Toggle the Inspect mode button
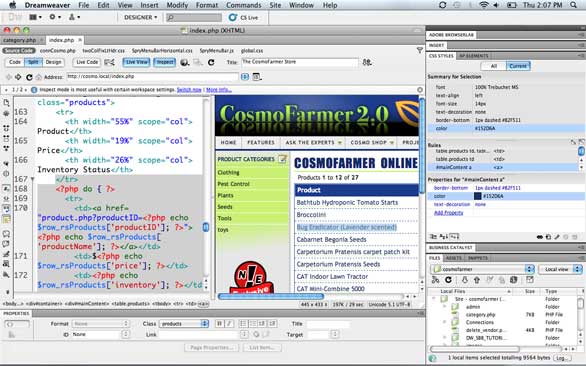The width and height of the screenshot is (586, 366). 164,62
